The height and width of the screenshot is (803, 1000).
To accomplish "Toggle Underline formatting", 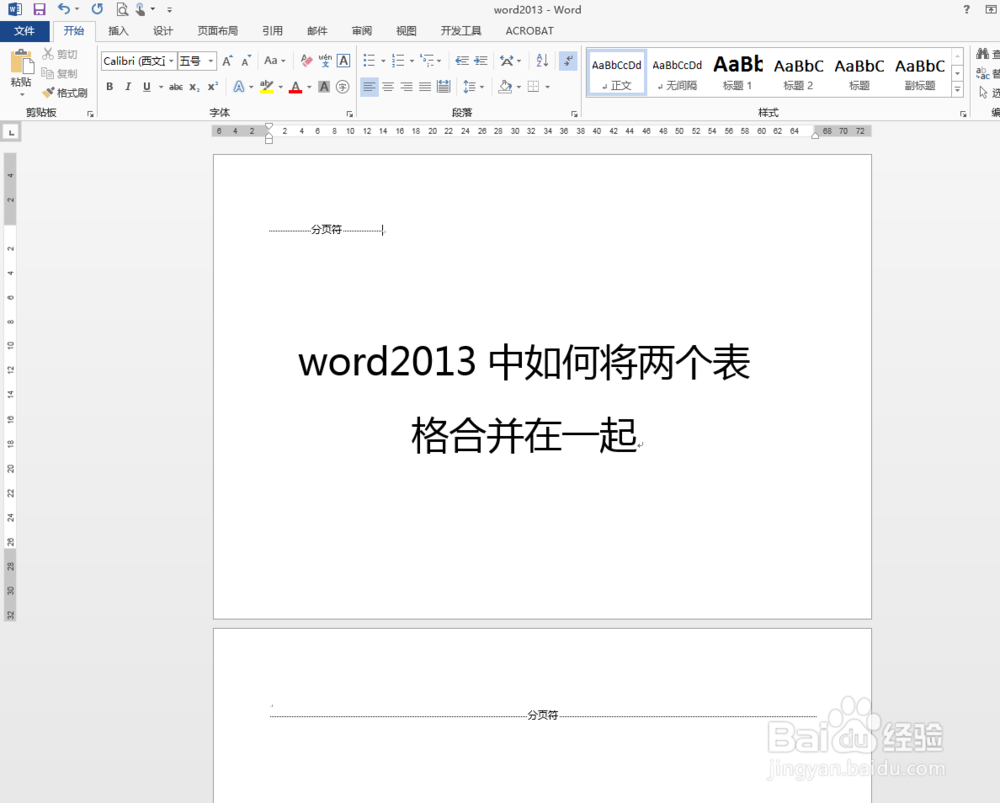I will click(x=147, y=87).
